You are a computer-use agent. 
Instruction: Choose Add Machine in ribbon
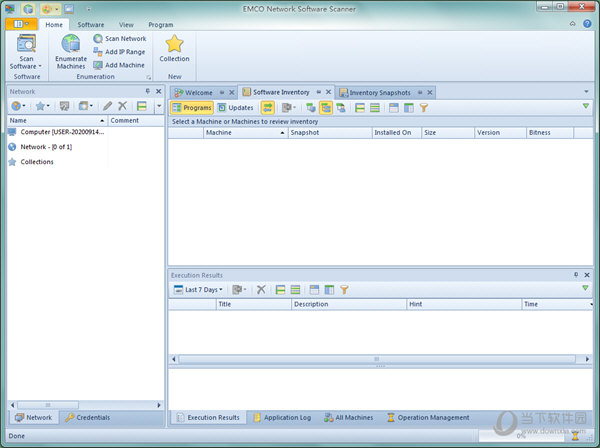coord(119,65)
